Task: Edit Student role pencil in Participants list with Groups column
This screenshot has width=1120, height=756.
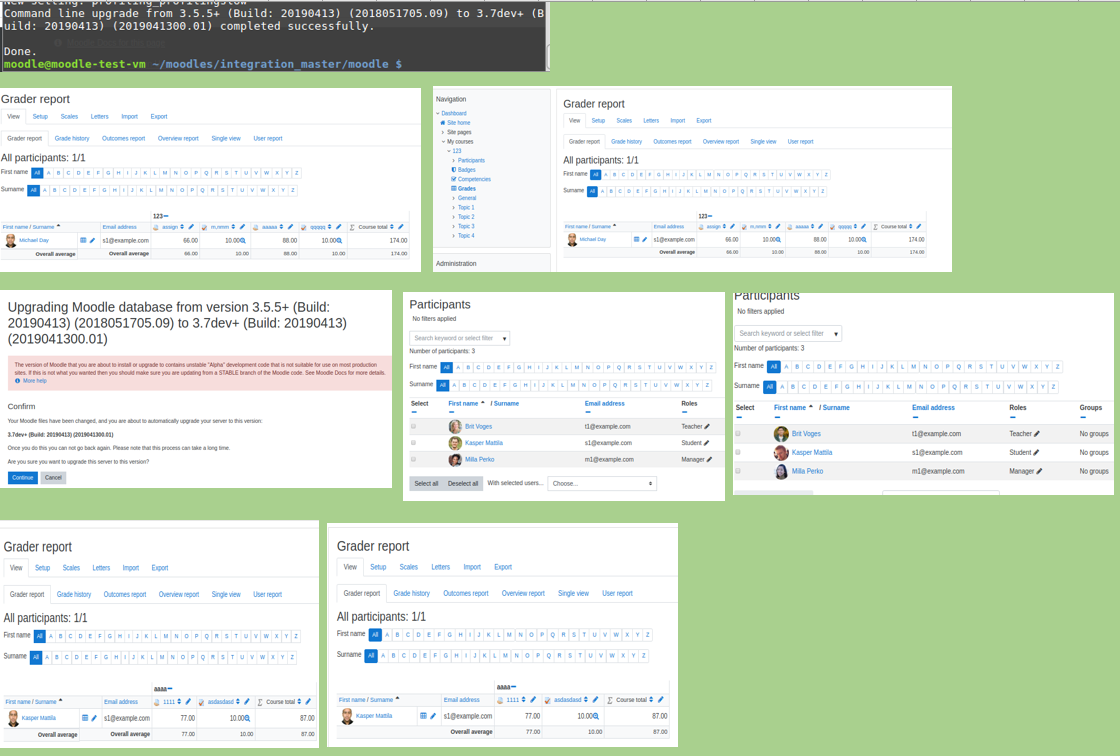Action: (1036, 452)
